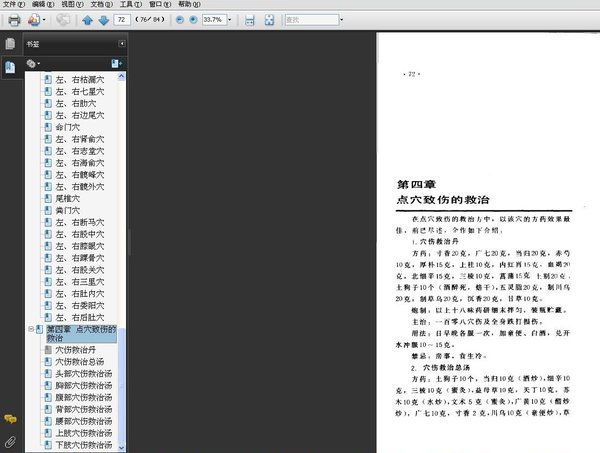Viewport: 600px width, 453px height.
Task: Select bookmark 腹部穴伤救治汤
Action: coord(83,397)
